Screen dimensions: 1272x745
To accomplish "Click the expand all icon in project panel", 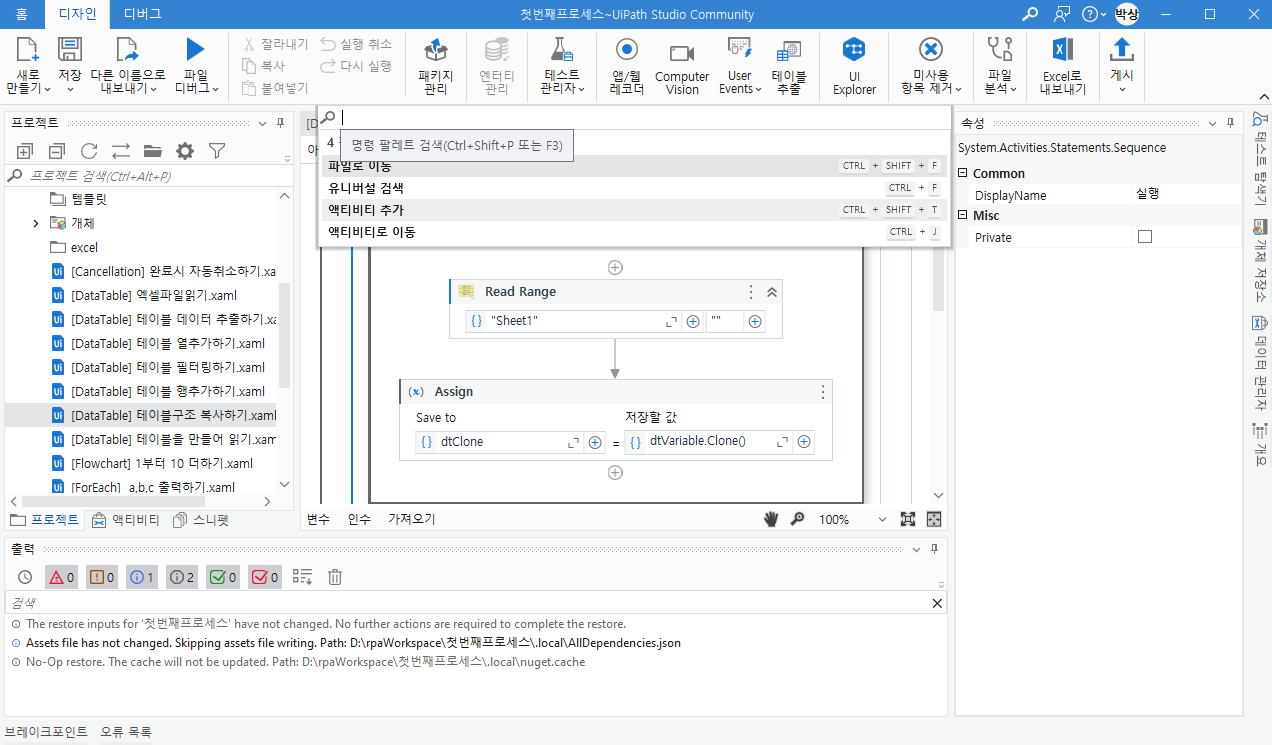I will (25, 151).
